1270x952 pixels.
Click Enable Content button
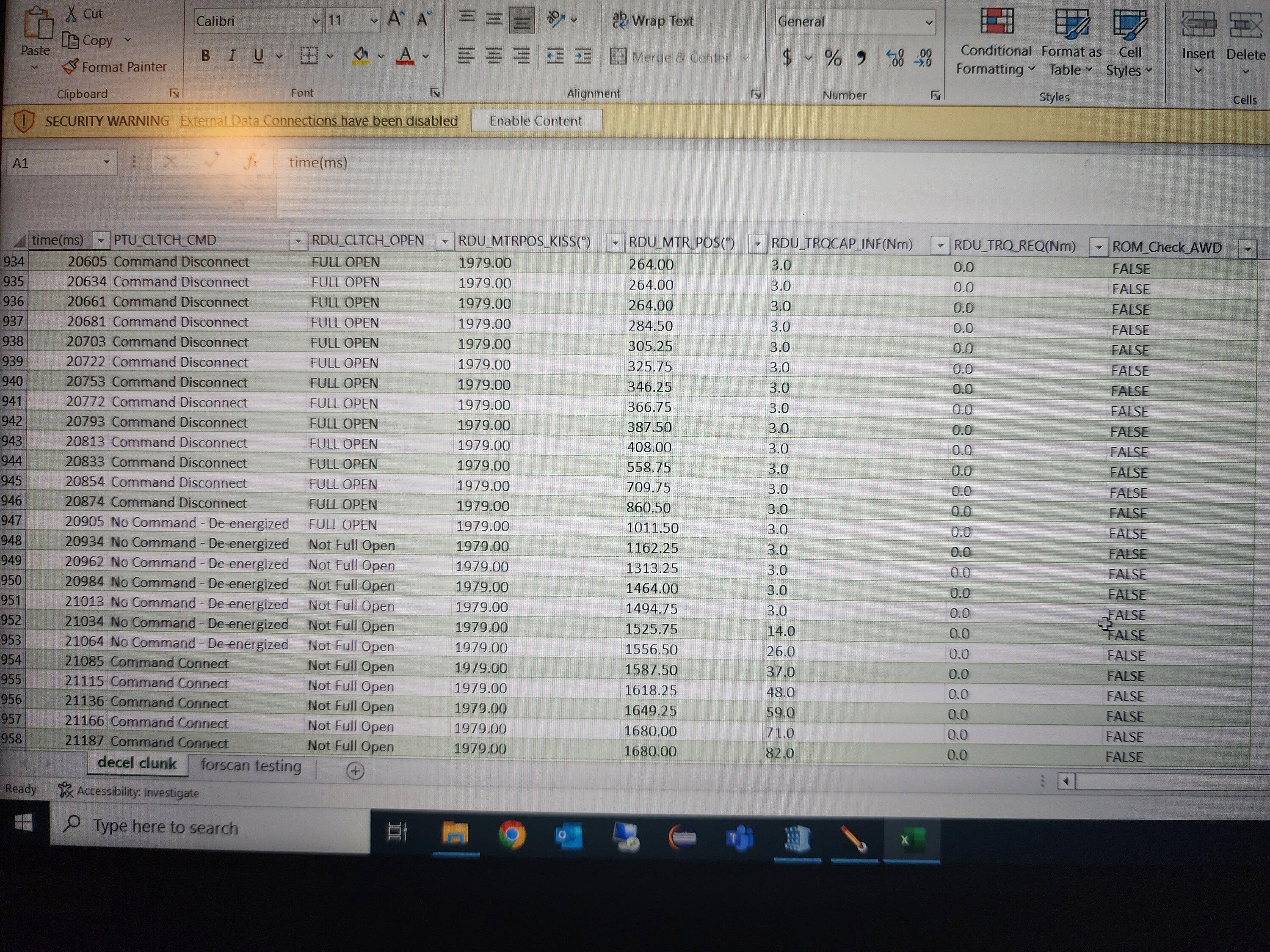pos(536,121)
